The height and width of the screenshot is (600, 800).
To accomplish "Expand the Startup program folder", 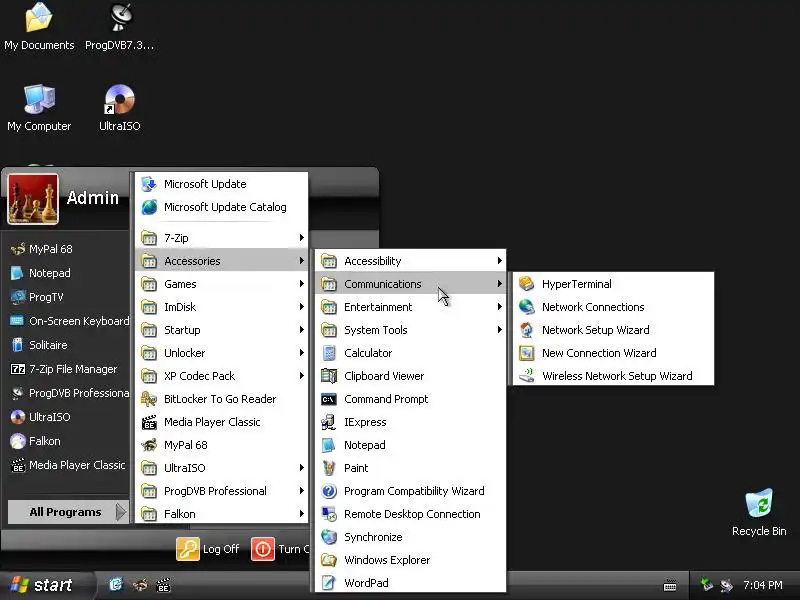I will [222, 330].
